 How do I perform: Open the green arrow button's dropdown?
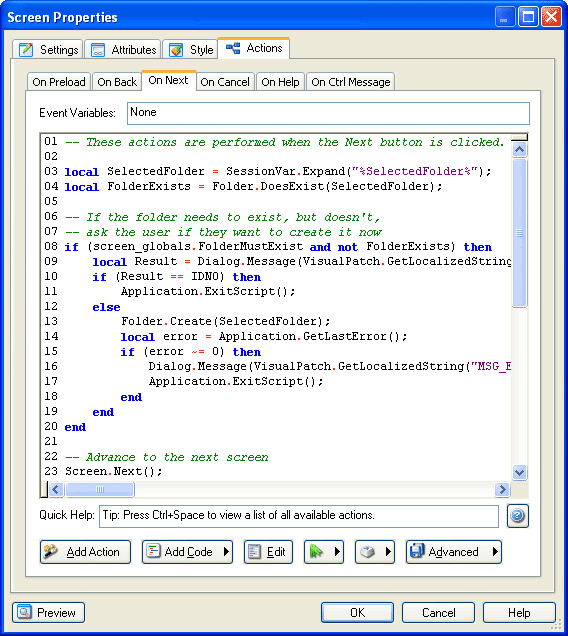tap(337, 552)
